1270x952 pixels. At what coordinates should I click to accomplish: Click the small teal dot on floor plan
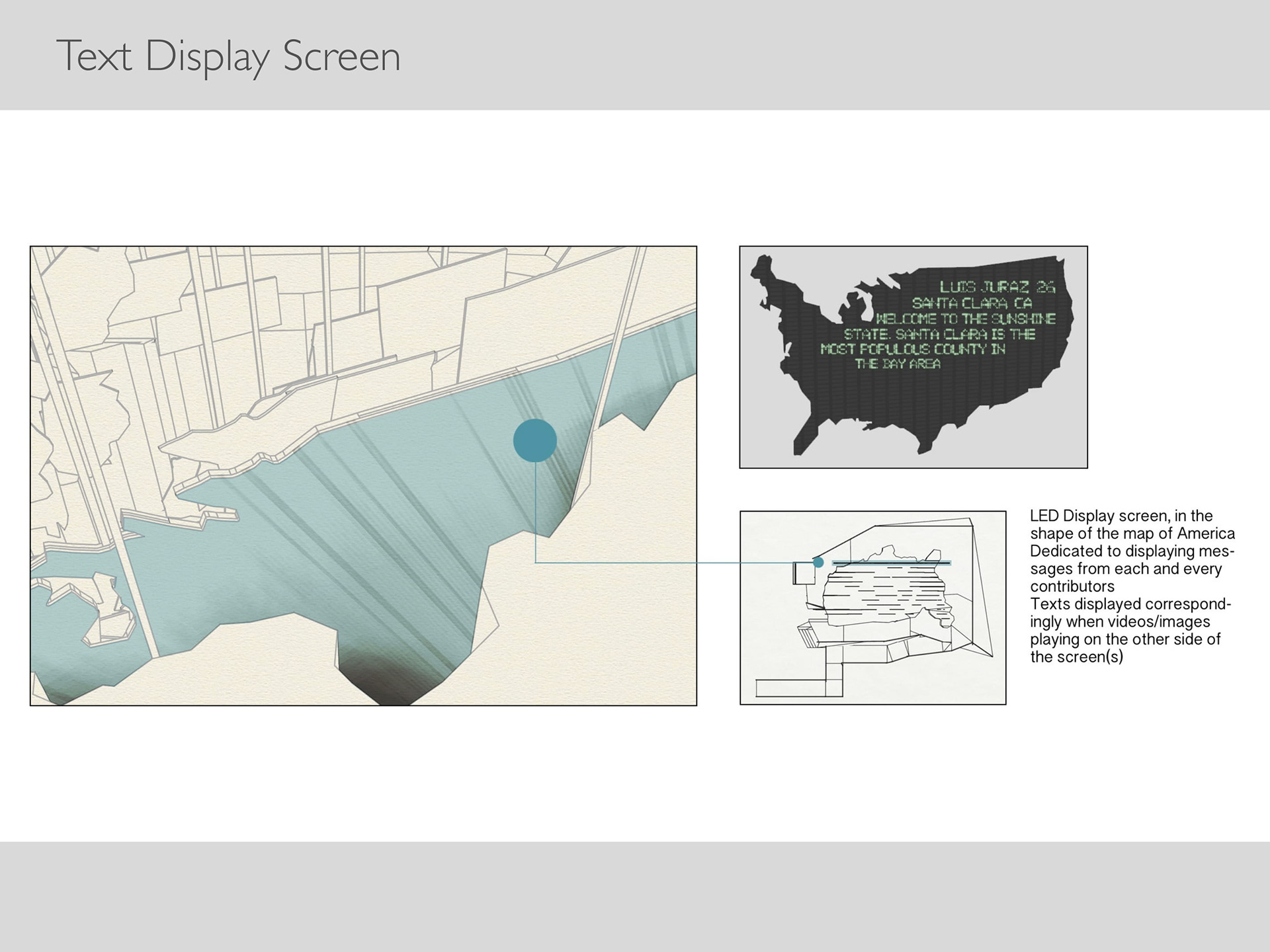click(818, 562)
